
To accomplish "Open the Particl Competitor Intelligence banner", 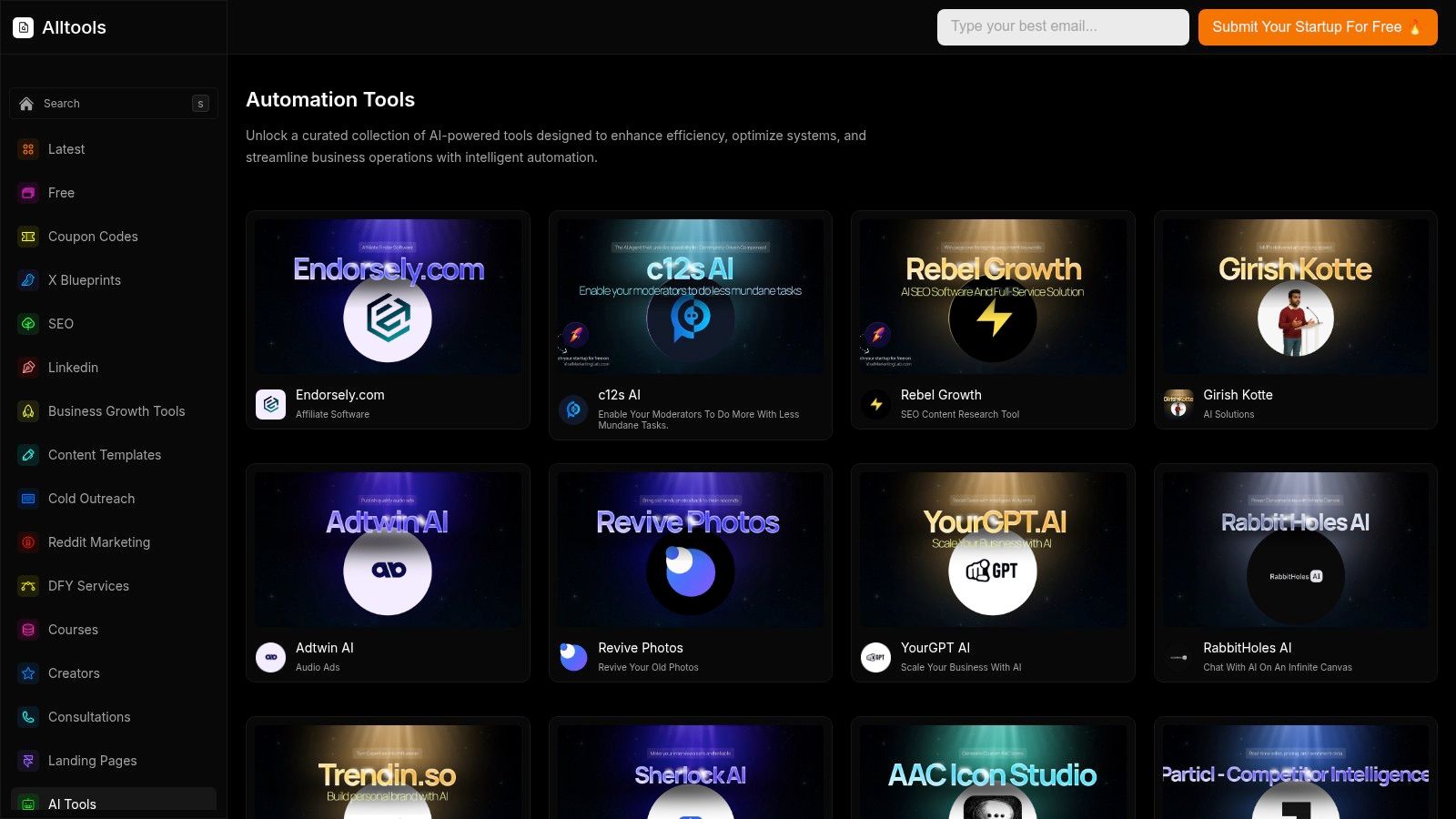I will pyautogui.click(x=1296, y=772).
